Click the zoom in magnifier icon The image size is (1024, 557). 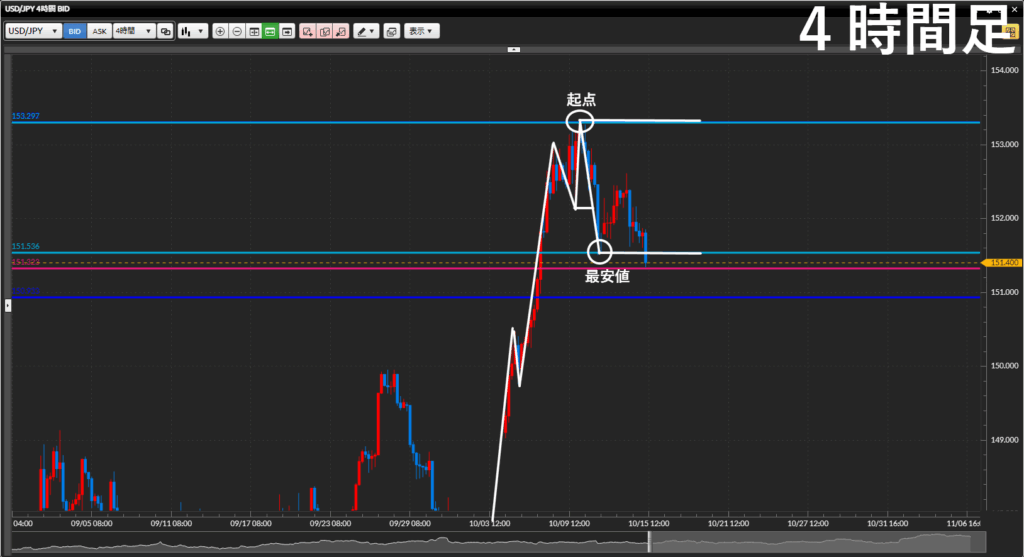pos(220,31)
